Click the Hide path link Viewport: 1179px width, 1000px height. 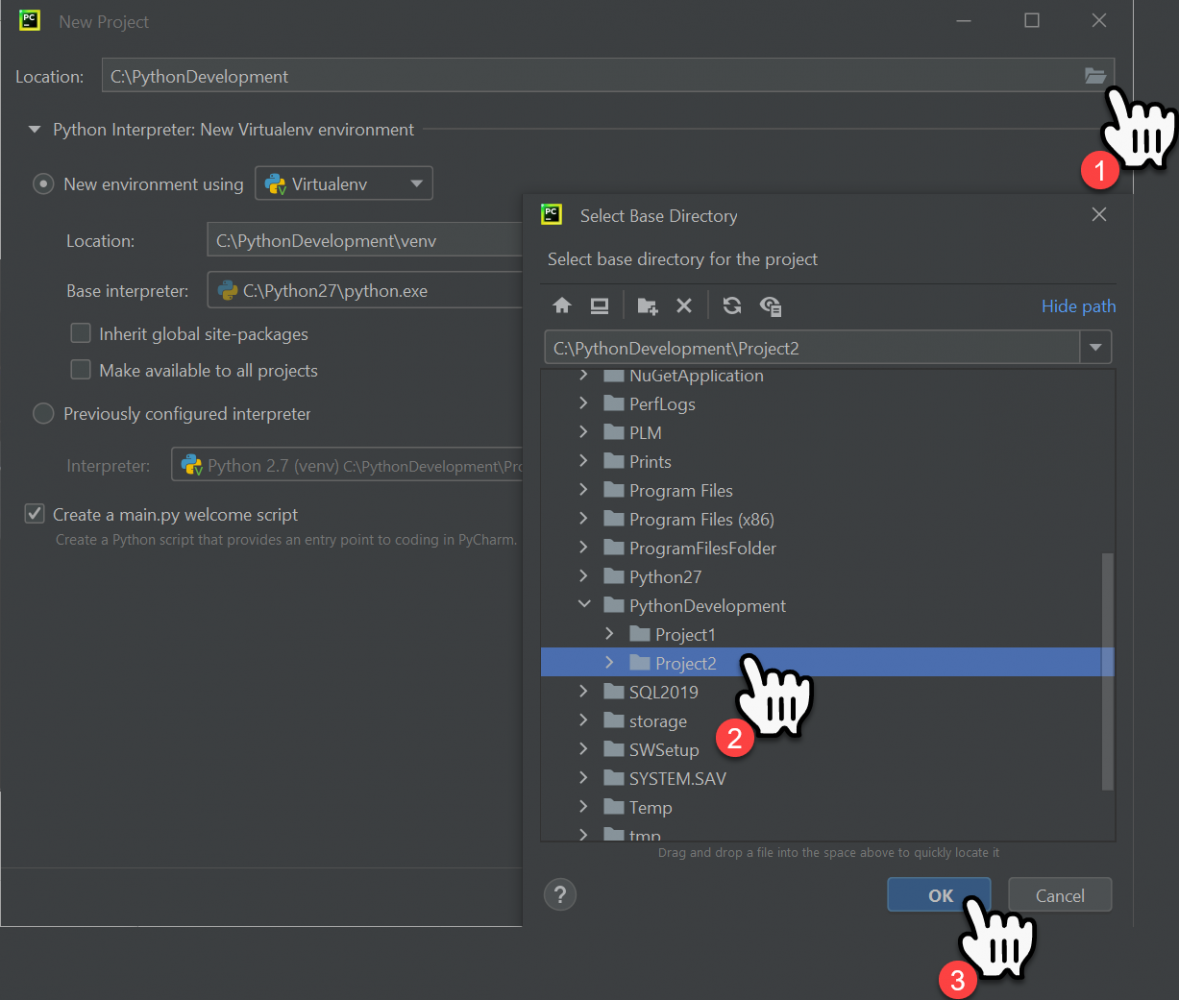click(x=1078, y=306)
